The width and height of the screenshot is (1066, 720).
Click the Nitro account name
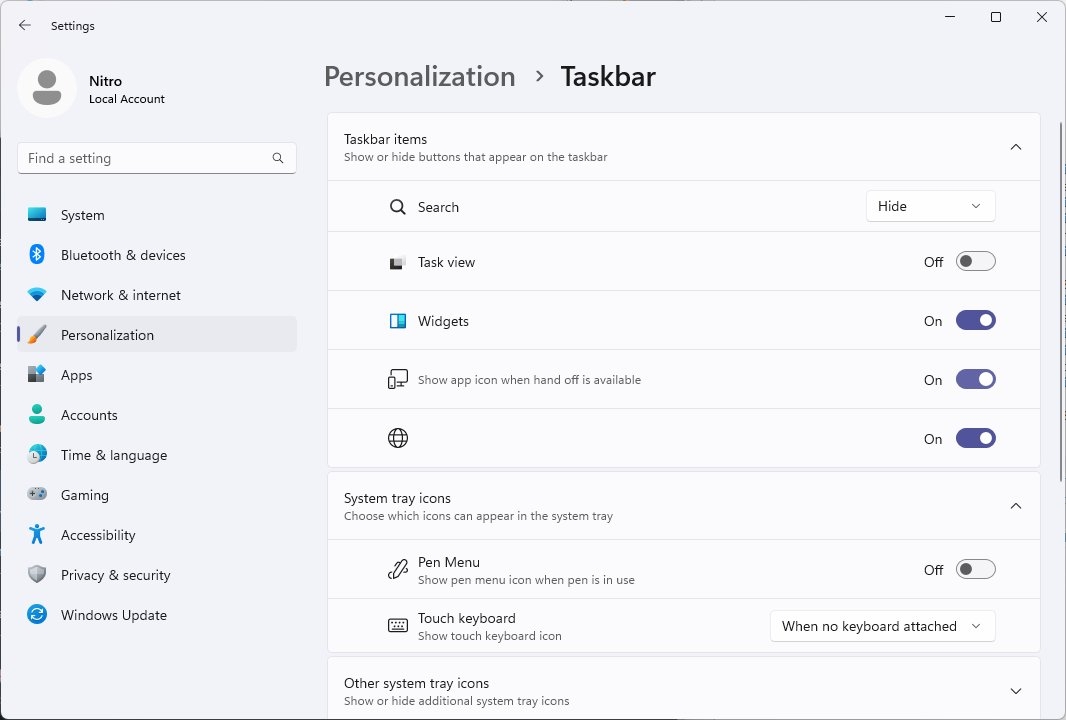click(x=105, y=81)
